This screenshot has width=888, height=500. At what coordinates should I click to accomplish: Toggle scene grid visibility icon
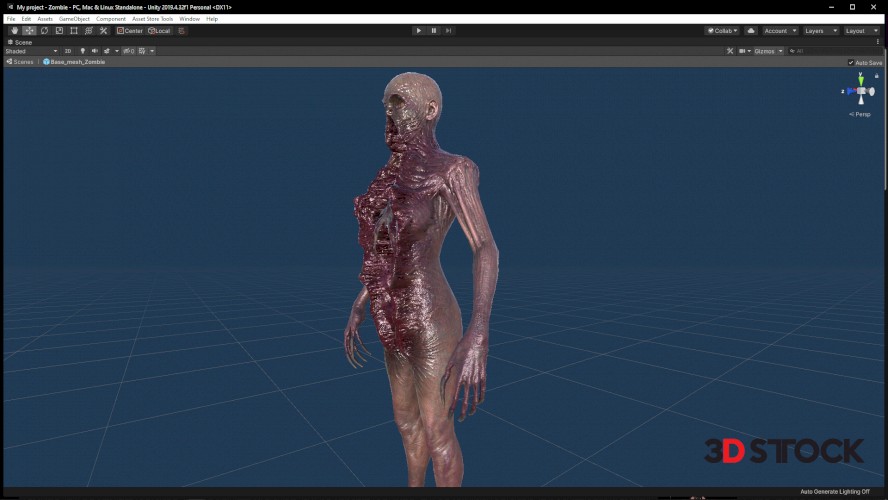tap(142, 51)
